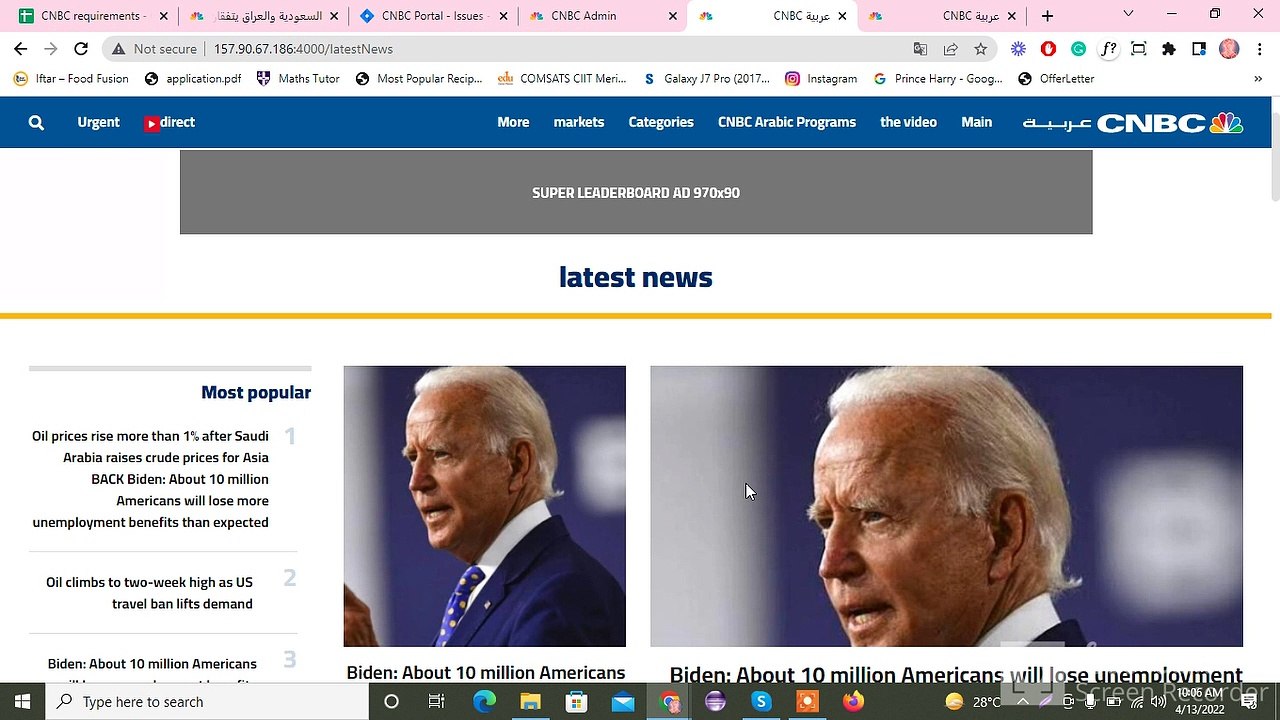
Task: Open Skype from the taskbar
Action: pos(761,702)
